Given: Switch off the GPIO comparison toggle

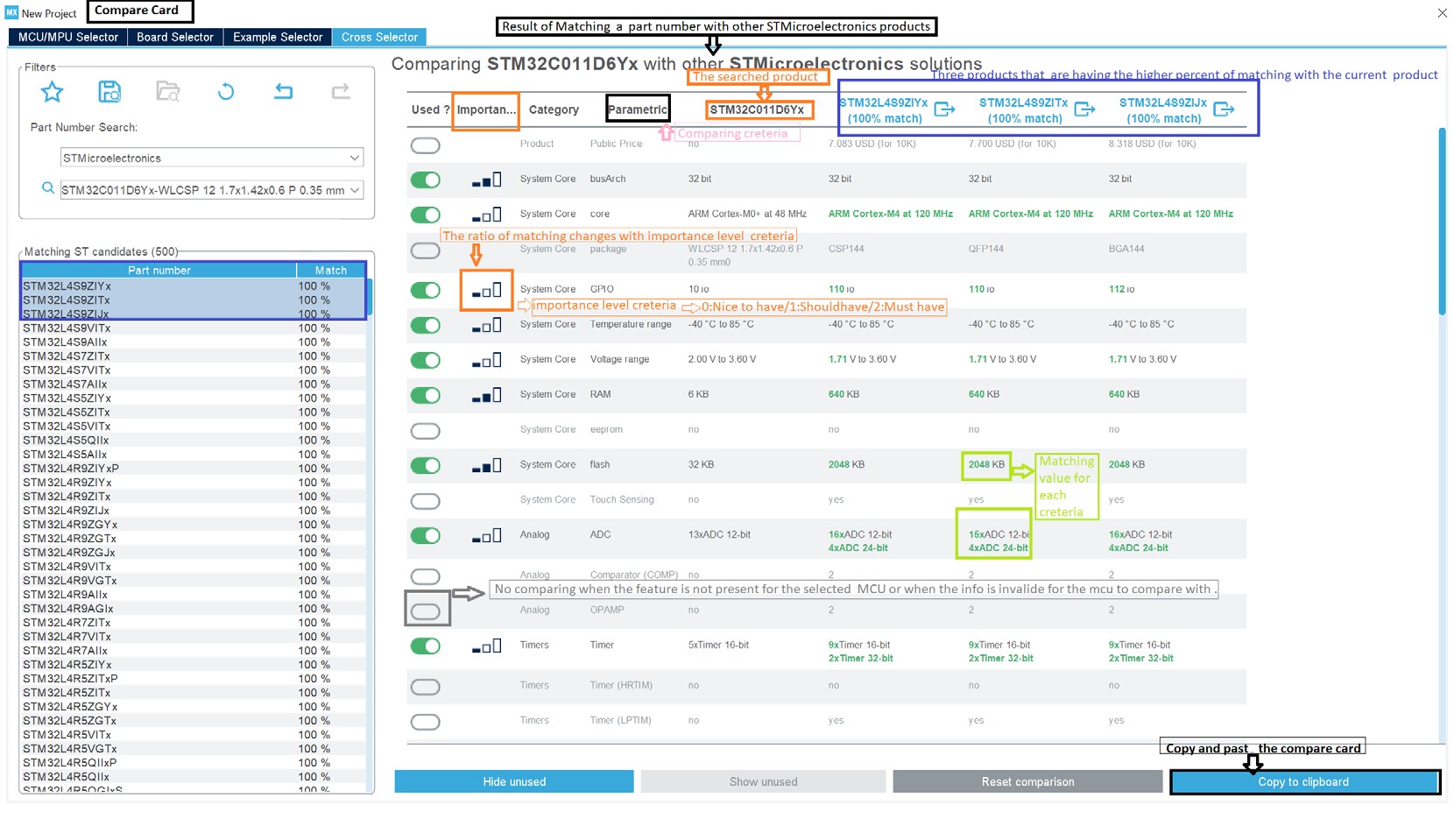Looking at the screenshot, I should (x=426, y=290).
